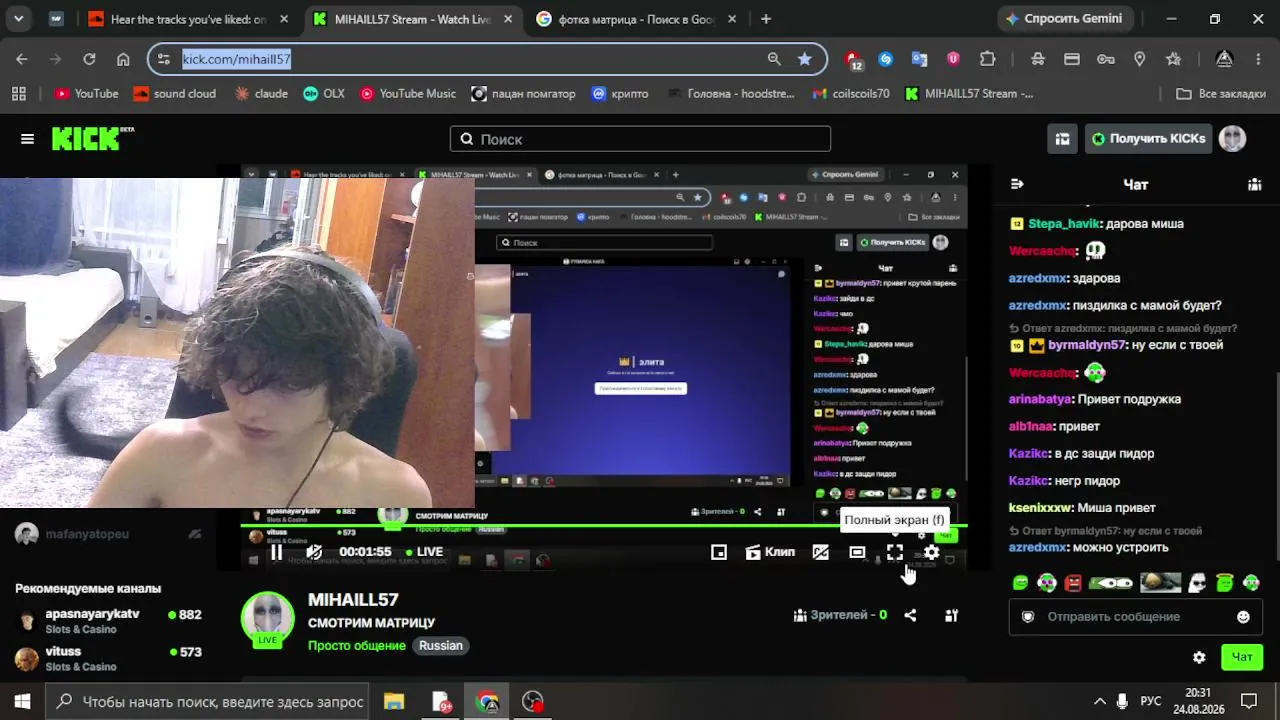This screenshot has height=720, width=1280.
Task: Go back in browser history
Action: pos(22,59)
